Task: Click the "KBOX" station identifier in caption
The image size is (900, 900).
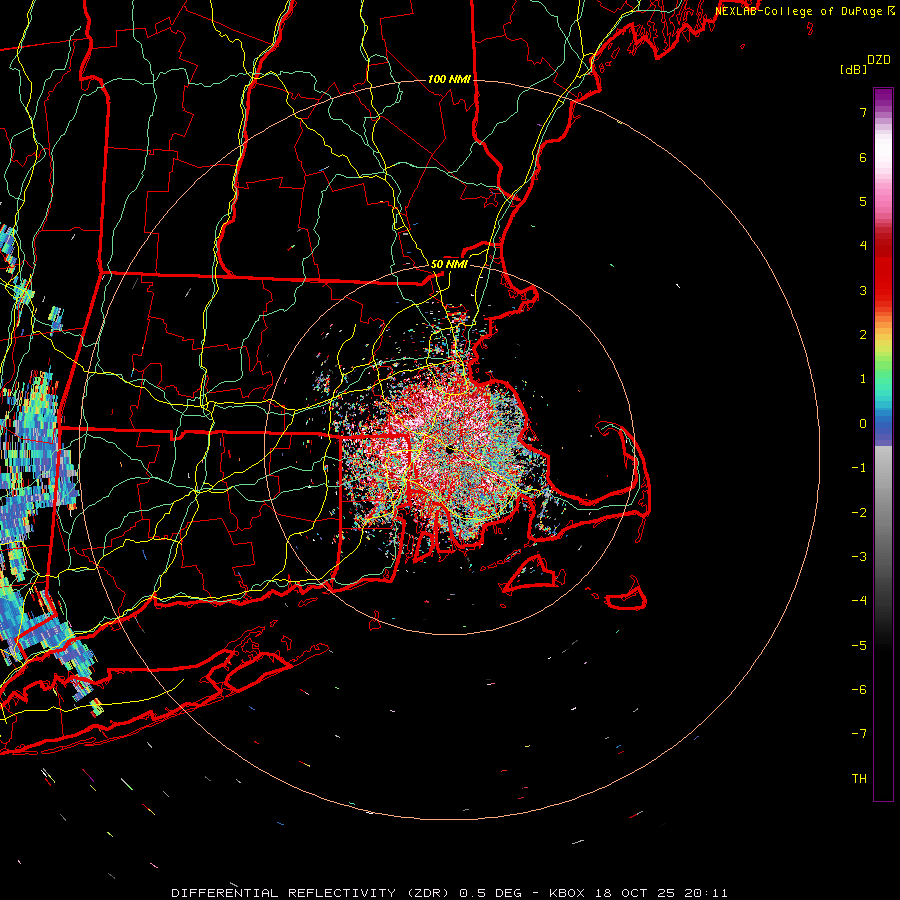Action: [x=567, y=893]
